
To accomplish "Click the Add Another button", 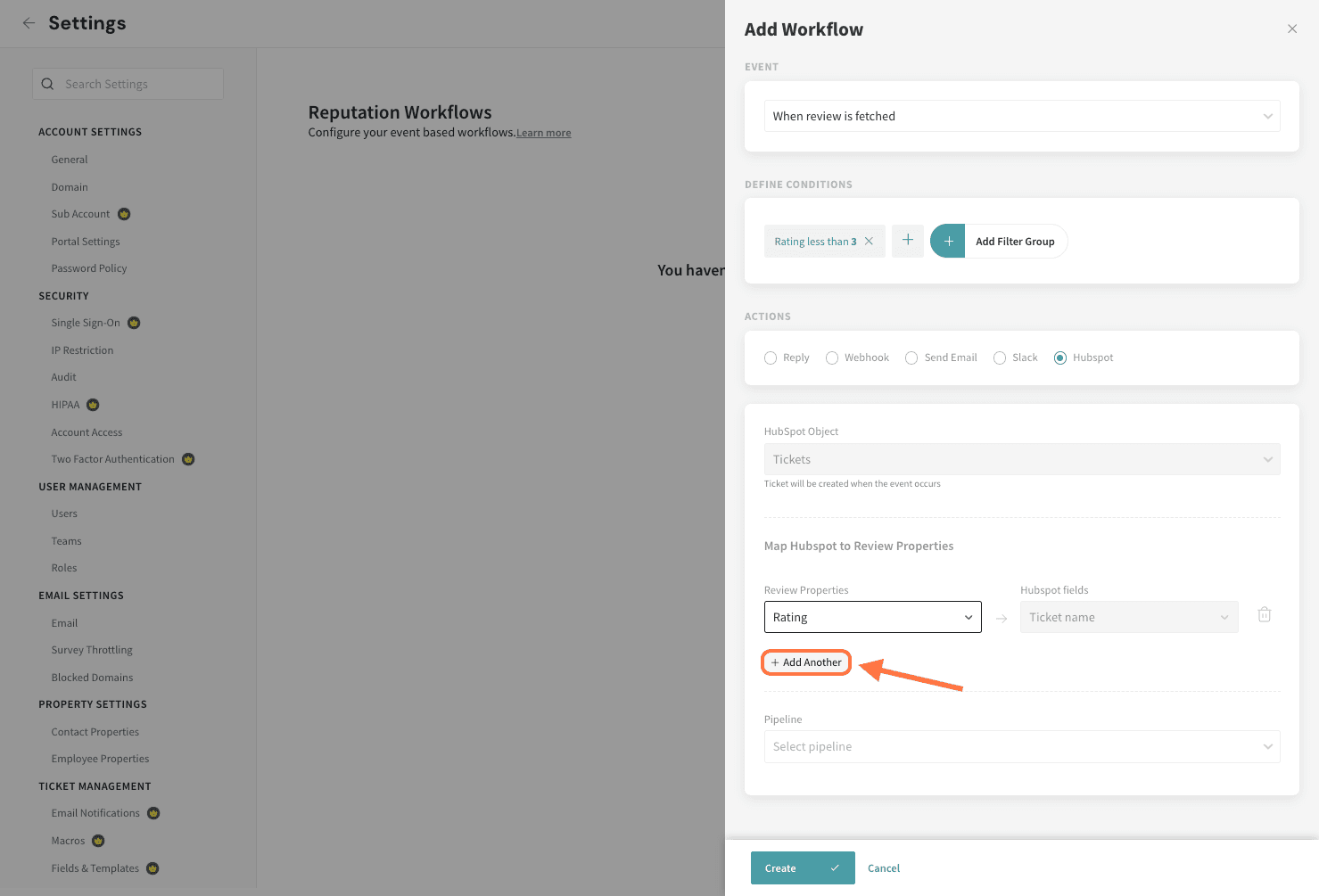I will coord(806,662).
